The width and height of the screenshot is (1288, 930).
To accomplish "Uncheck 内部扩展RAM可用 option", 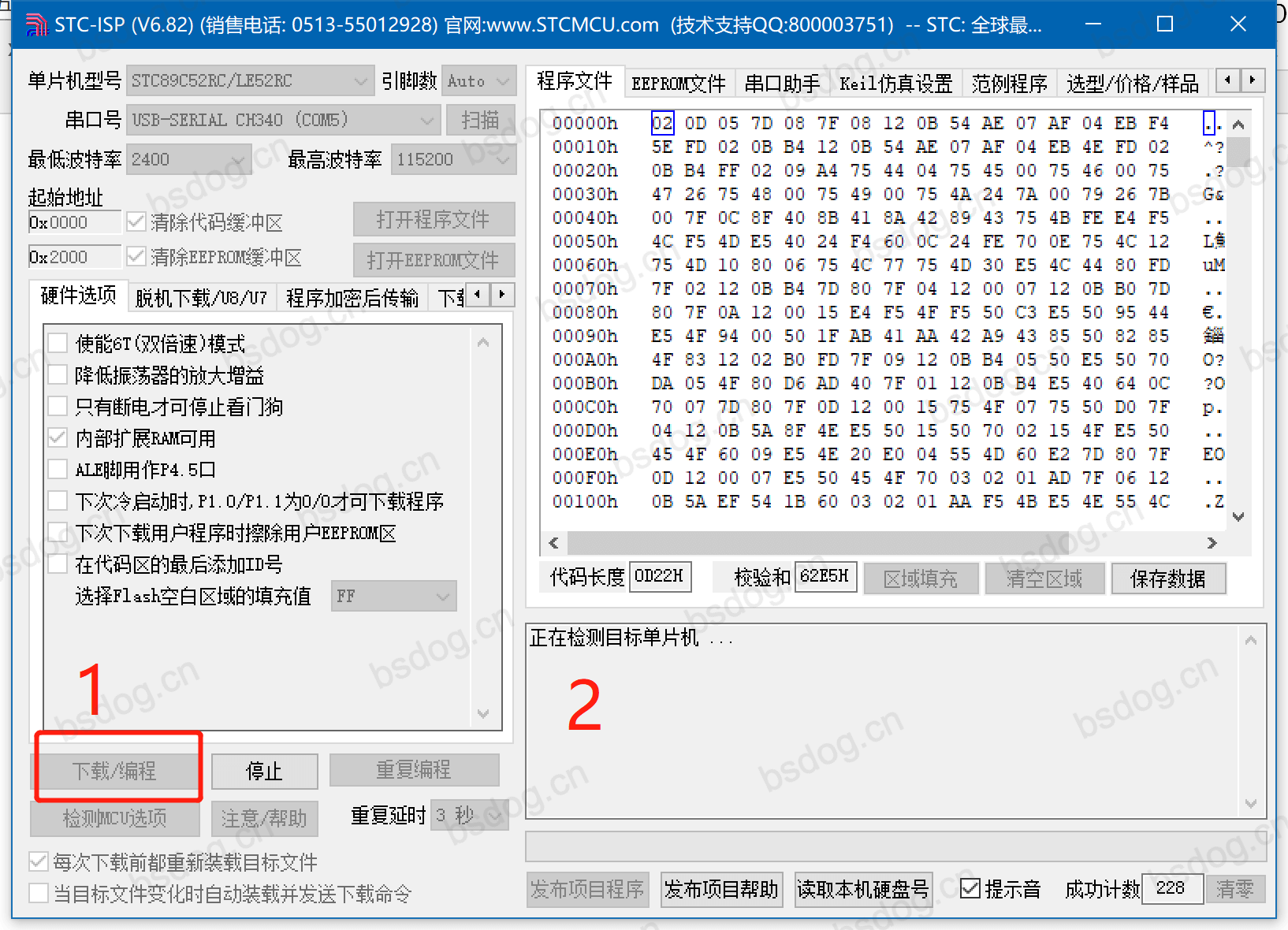I will (x=58, y=438).
